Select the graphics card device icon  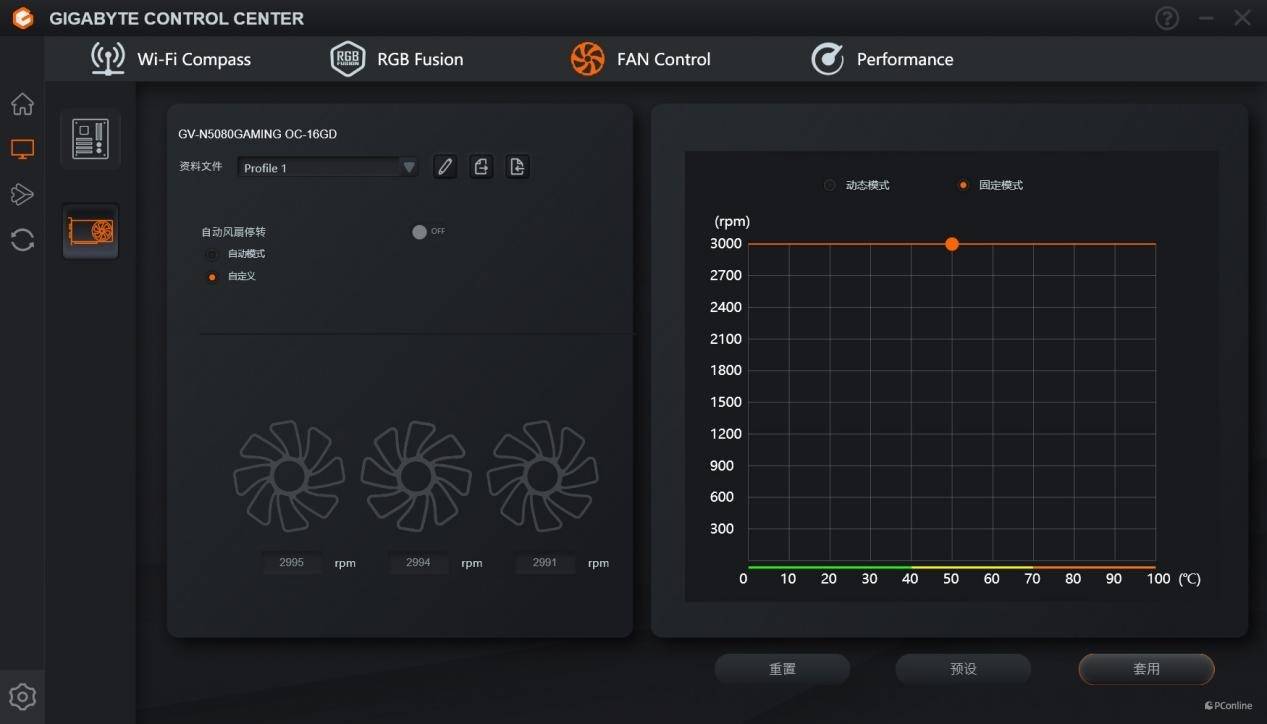coord(91,232)
